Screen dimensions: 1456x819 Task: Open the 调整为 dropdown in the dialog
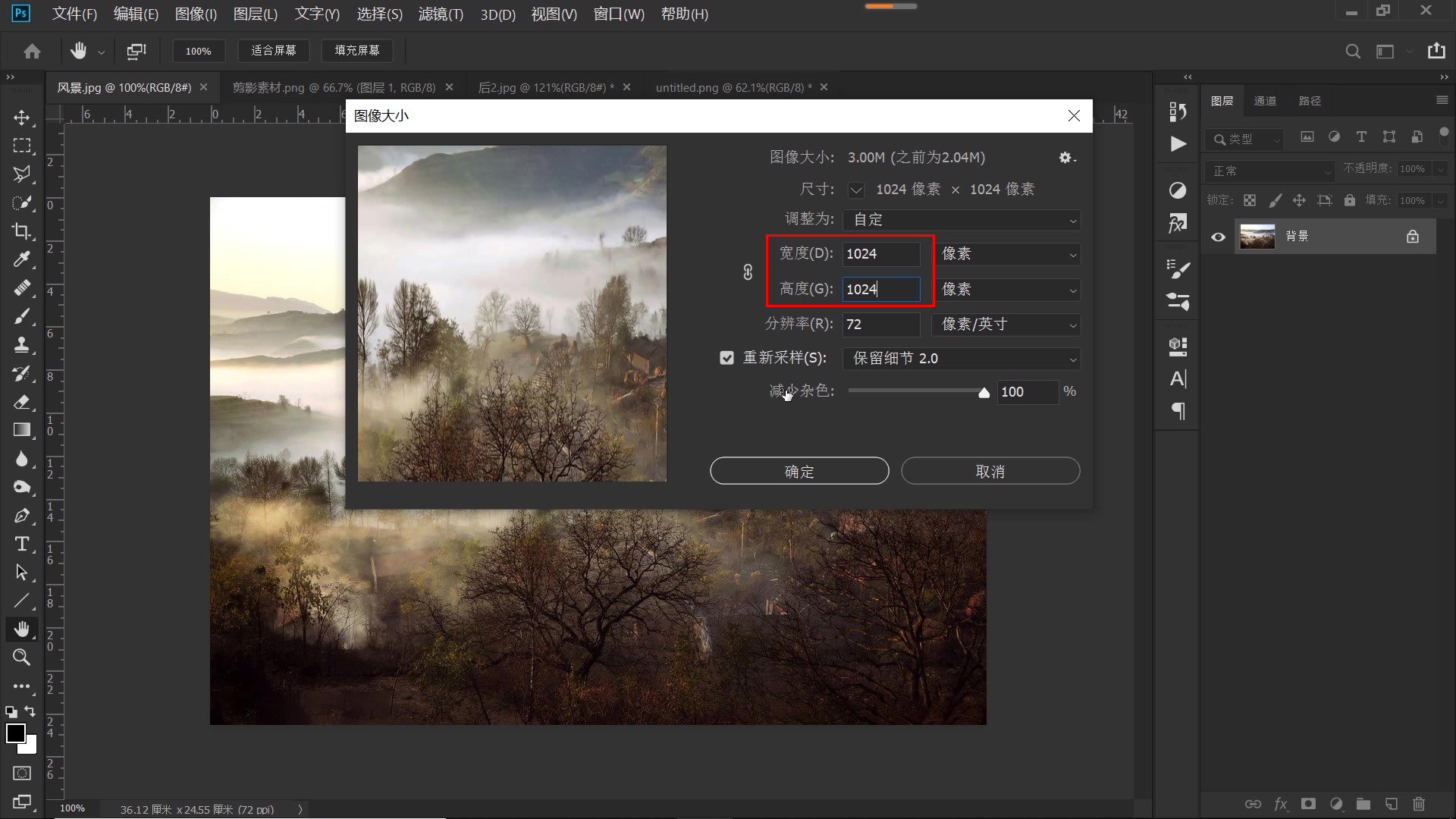coord(961,220)
